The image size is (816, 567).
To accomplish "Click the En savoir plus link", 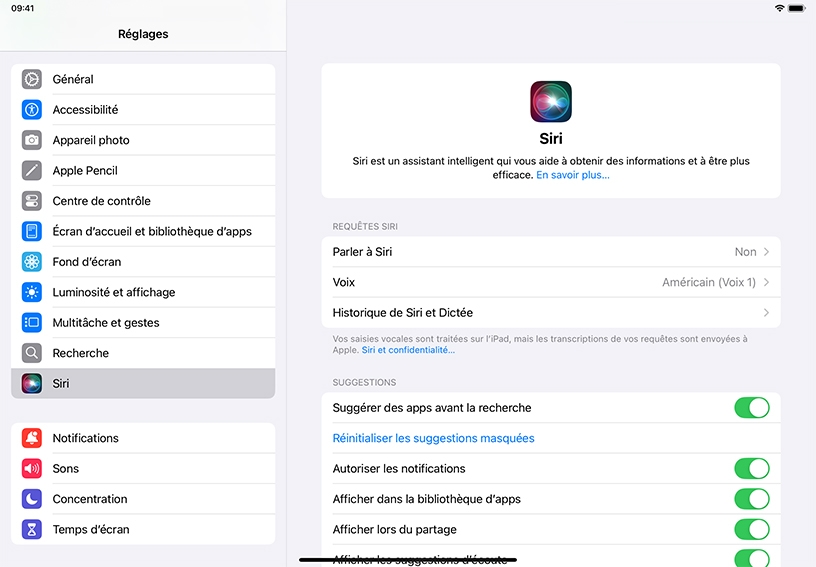I will coord(572,175).
